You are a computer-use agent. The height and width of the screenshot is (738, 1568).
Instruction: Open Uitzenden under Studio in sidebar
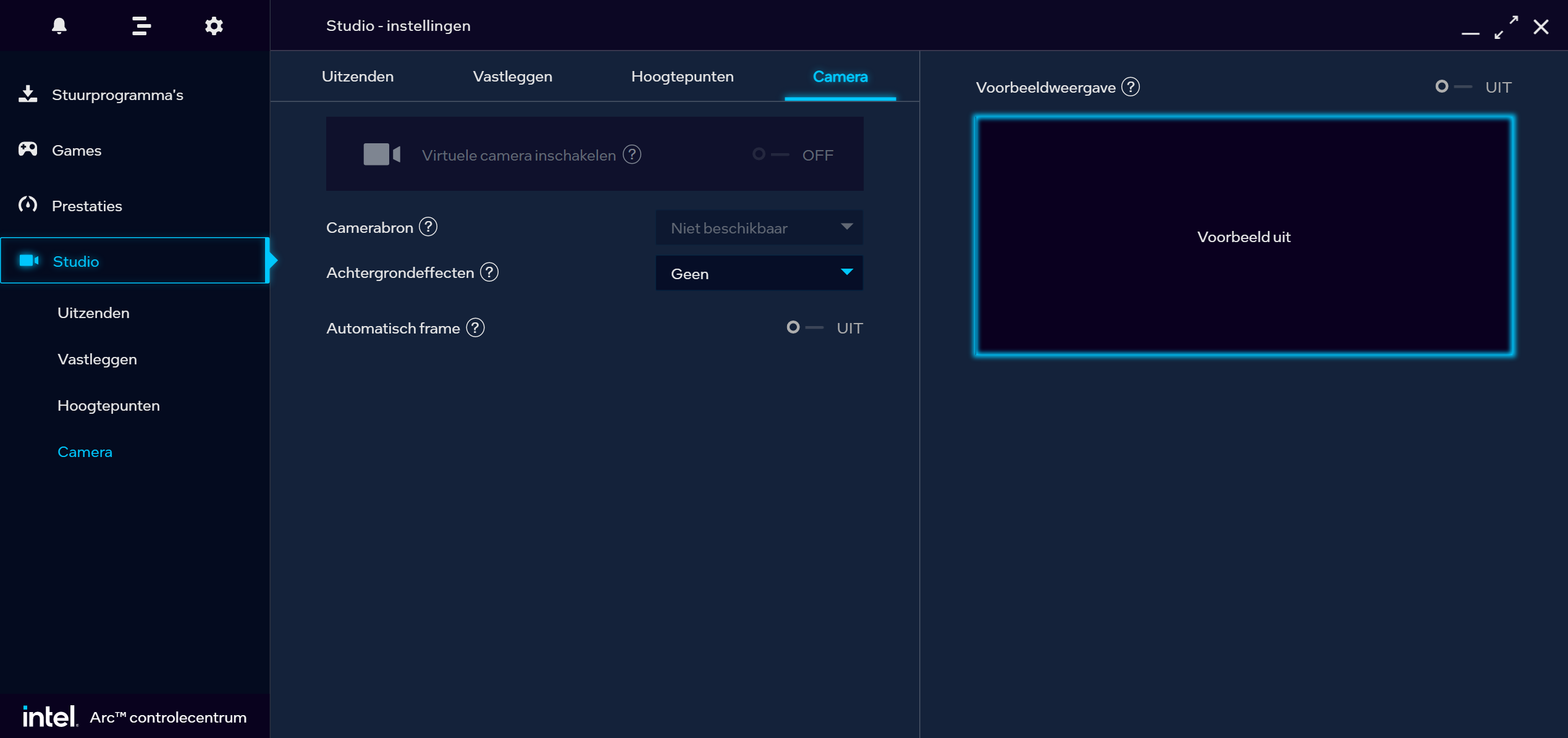coord(93,313)
